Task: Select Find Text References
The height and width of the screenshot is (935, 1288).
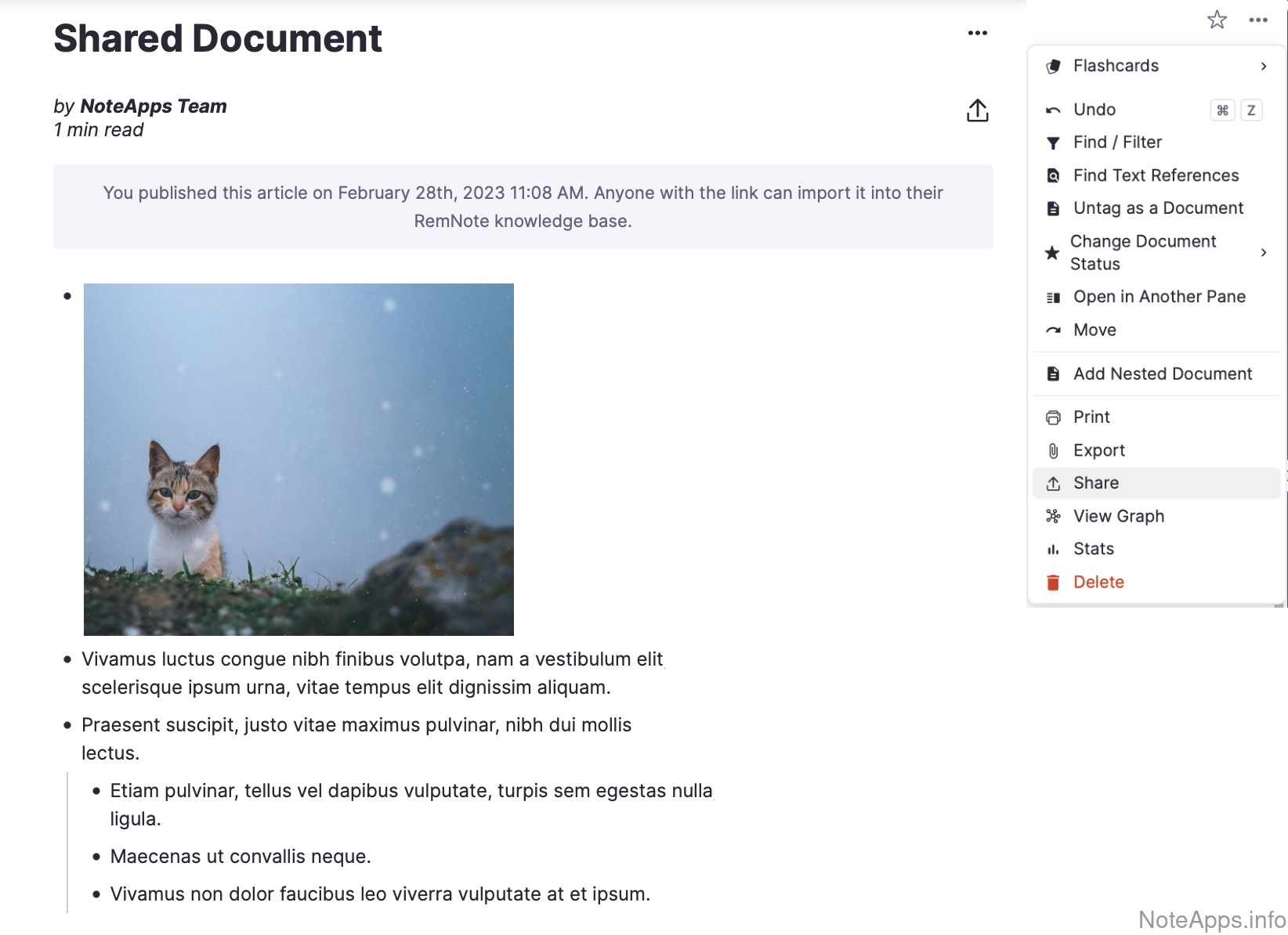Action: pos(1156,175)
